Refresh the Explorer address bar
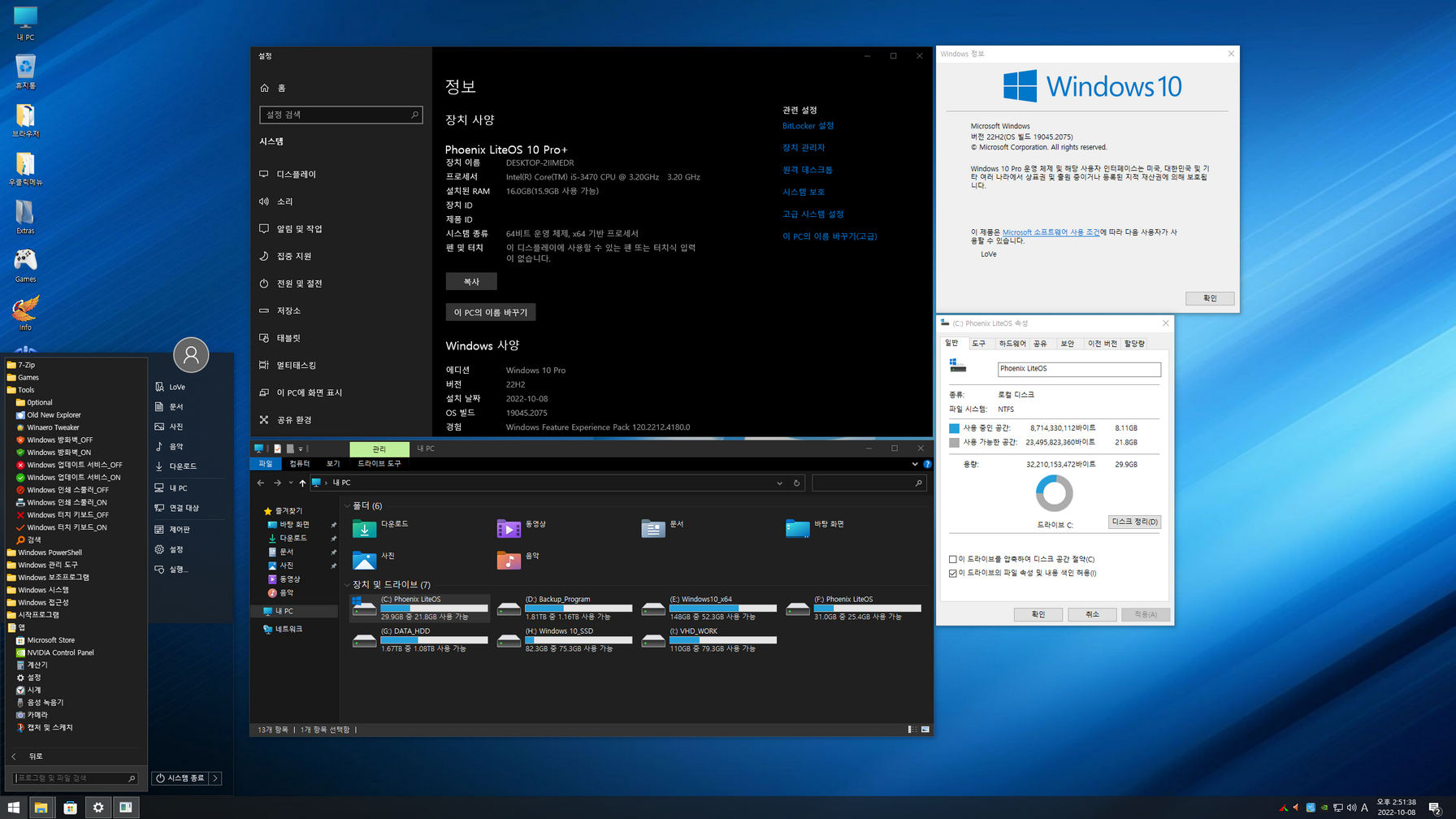 pyautogui.click(x=796, y=483)
